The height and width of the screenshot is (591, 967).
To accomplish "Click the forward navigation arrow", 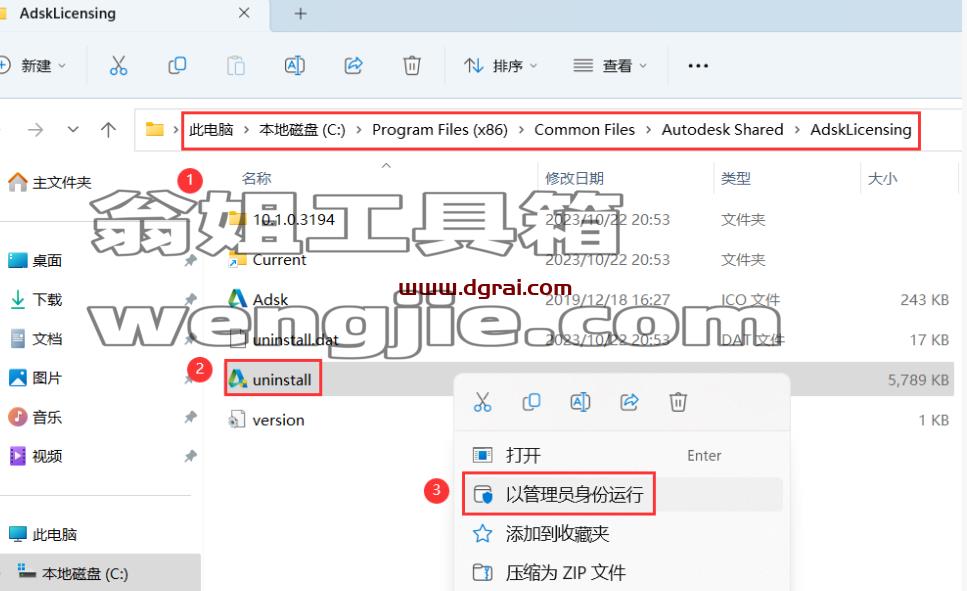I will (36, 130).
